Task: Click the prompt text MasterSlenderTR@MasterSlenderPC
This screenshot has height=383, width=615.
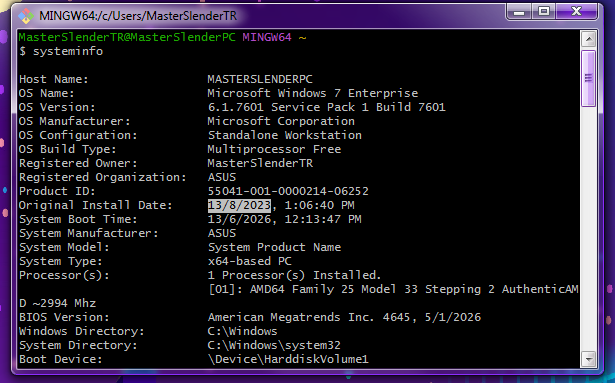Action: pyautogui.click(x=127, y=37)
